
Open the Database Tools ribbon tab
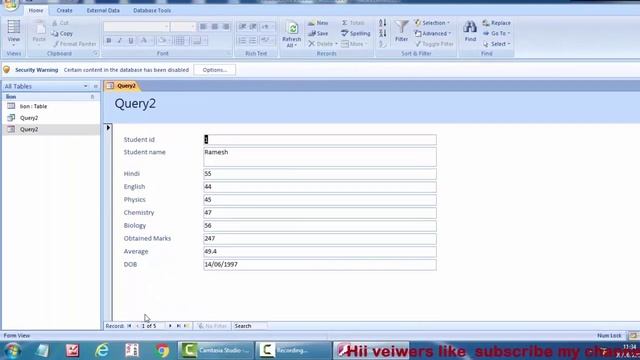pyautogui.click(x=152, y=11)
